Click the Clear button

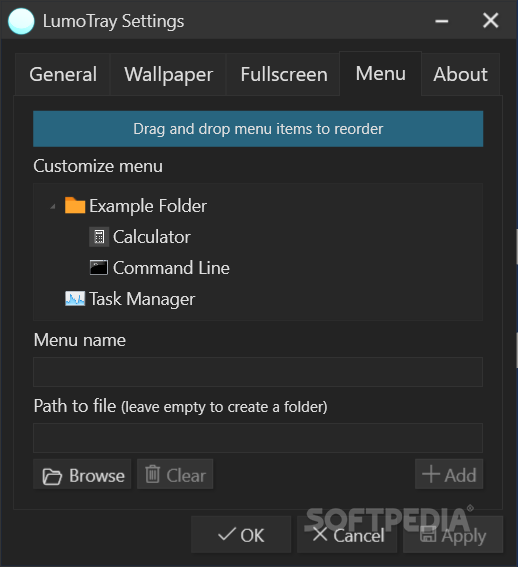coord(175,474)
